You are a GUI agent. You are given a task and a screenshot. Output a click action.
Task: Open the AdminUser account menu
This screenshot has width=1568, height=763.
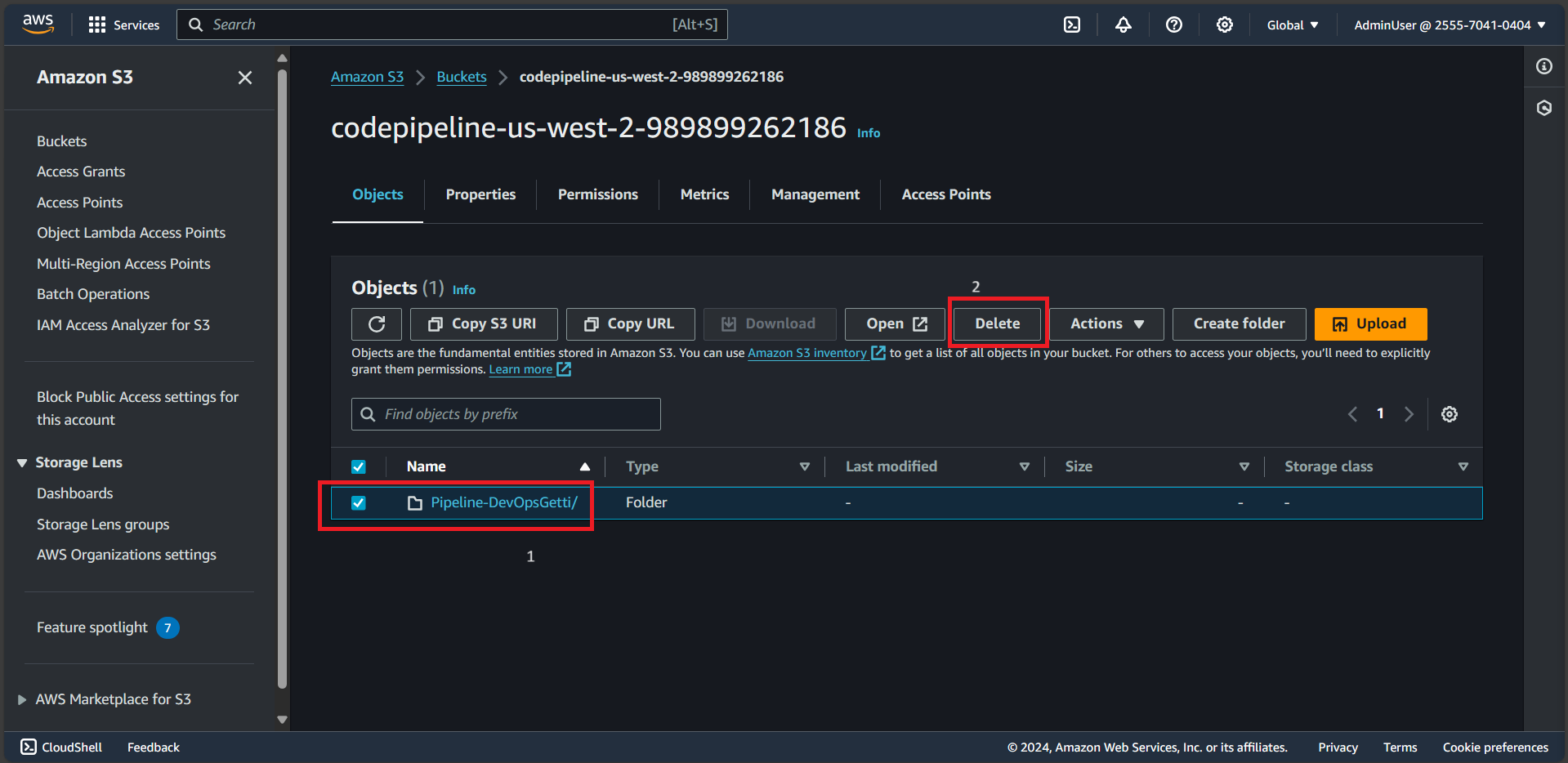[x=1450, y=25]
